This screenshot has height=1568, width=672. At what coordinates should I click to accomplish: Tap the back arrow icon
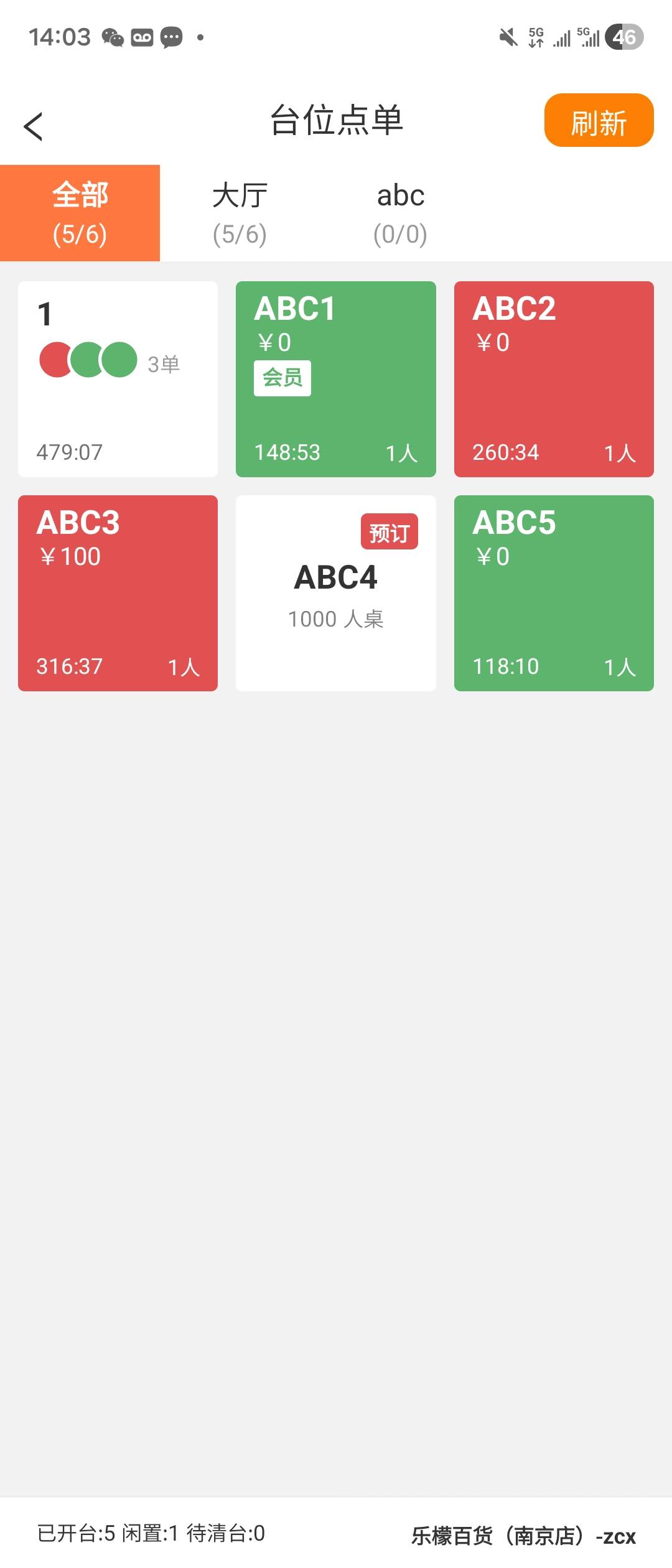tap(34, 126)
